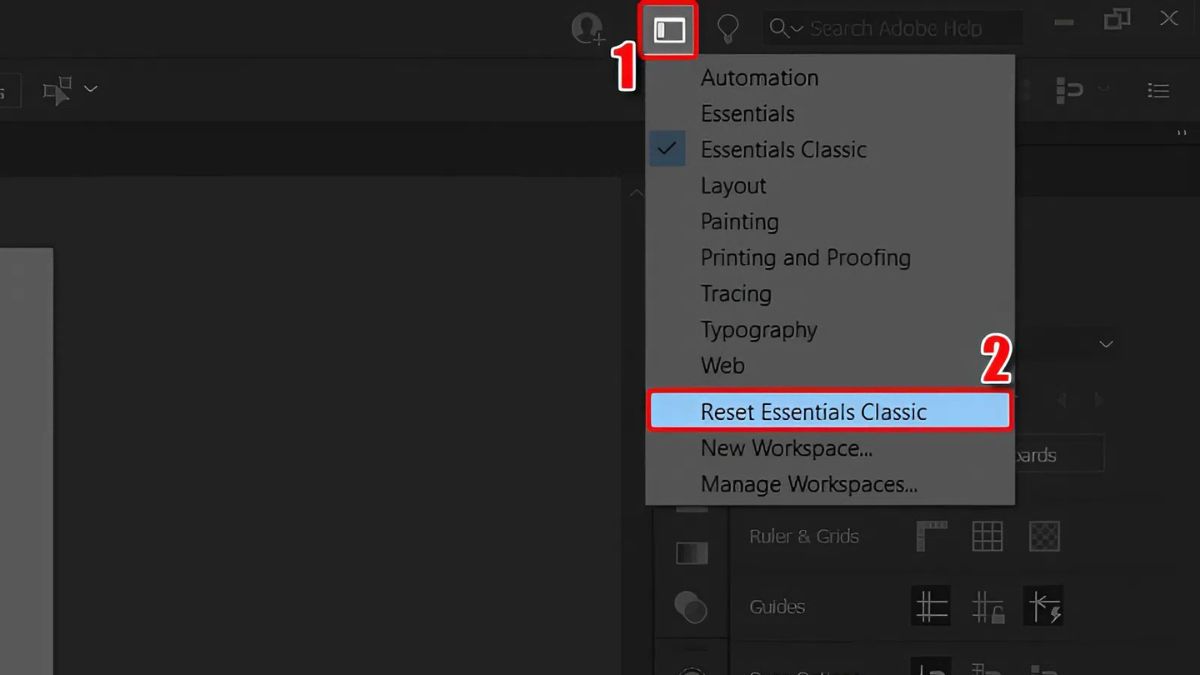Toggle the show guides icon
The image size is (1200, 675).
[931, 607]
